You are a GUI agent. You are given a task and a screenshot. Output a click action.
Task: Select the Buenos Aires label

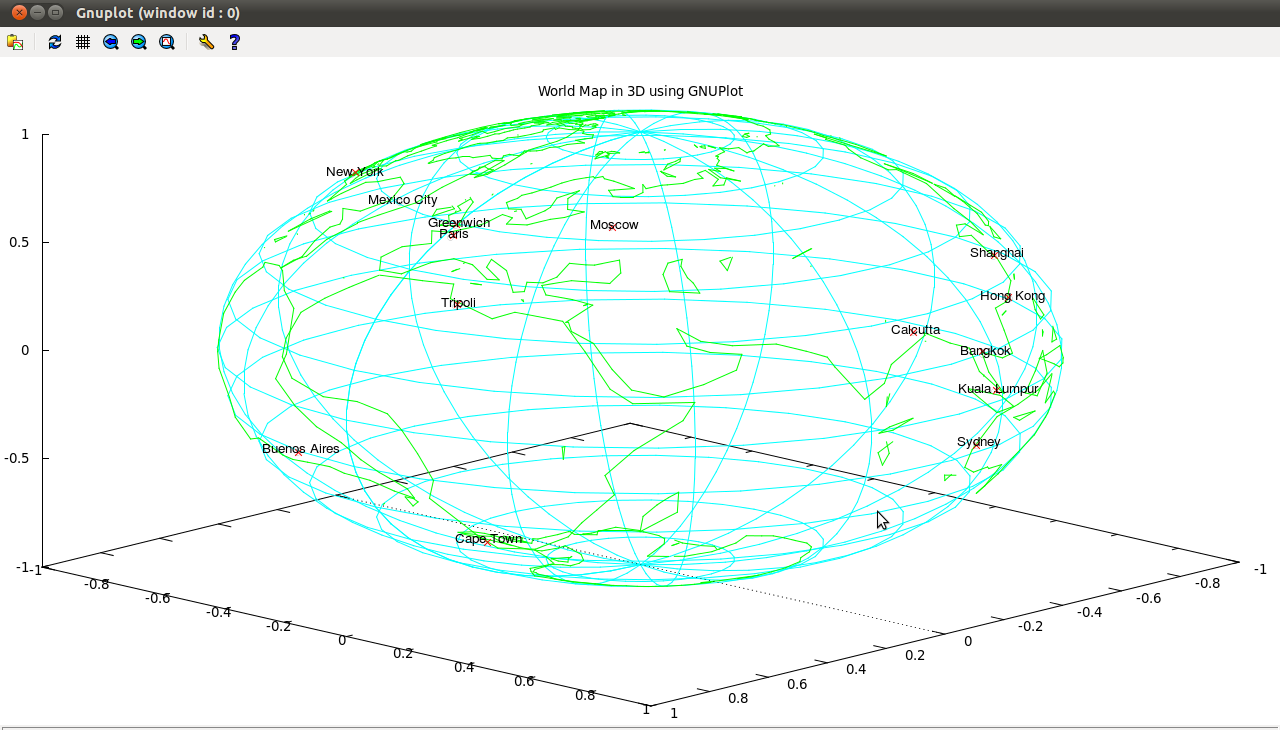coord(300,448)
